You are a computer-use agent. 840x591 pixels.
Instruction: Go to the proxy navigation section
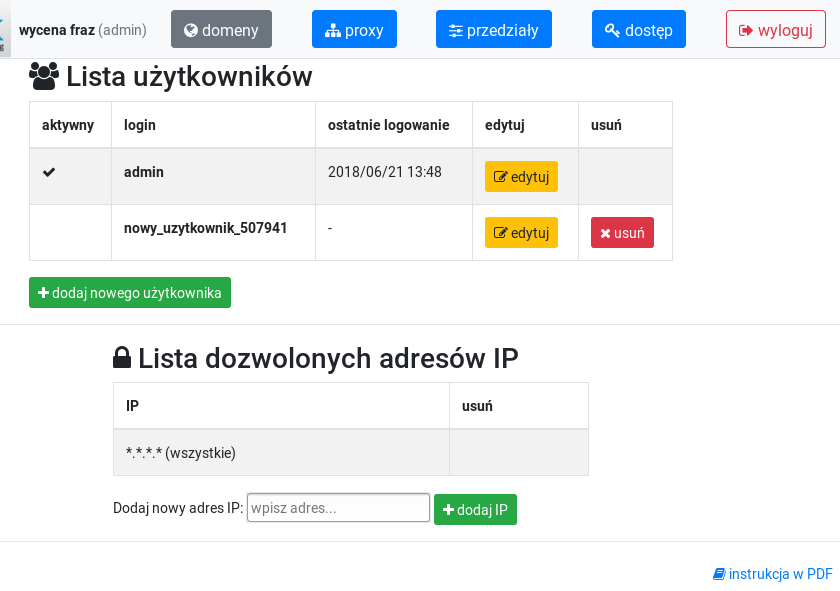click(x=354, y=30)
